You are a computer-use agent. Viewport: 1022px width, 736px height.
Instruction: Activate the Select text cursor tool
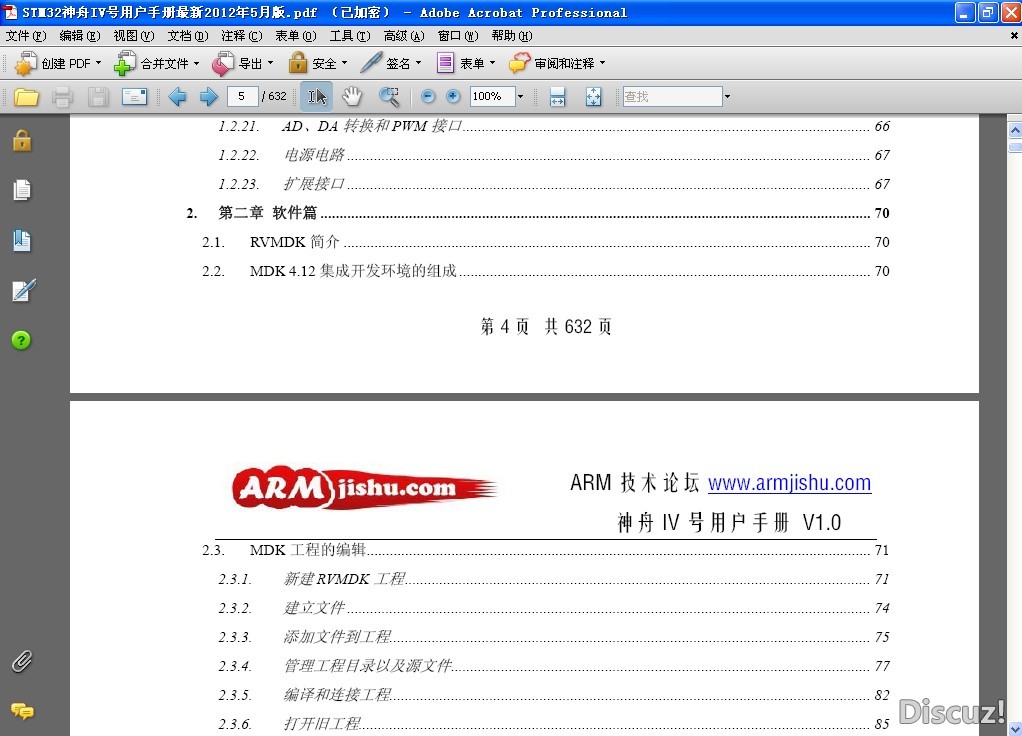317,97
